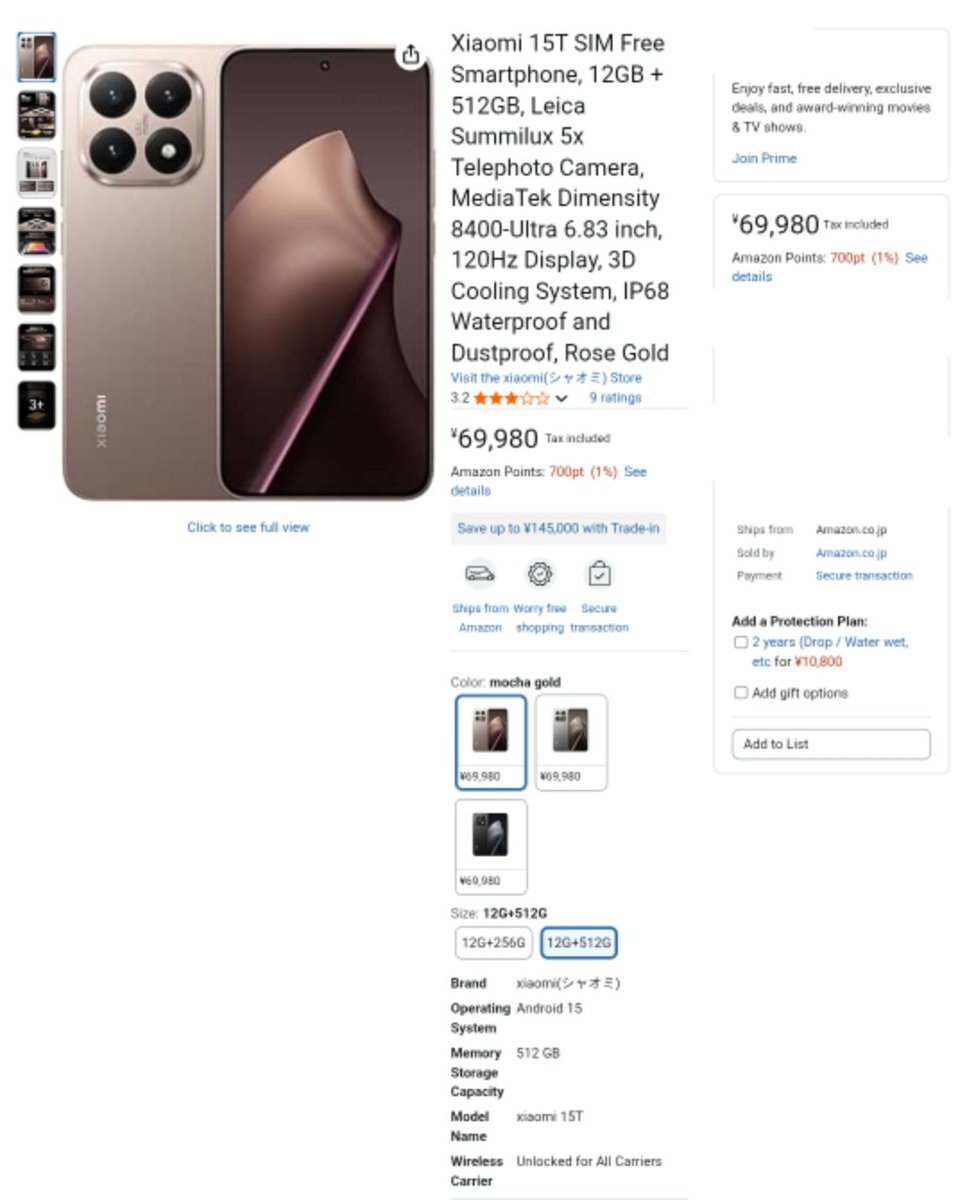Click the star rating icons
This screenshot has width=967, height=1200.
[511, 398]
